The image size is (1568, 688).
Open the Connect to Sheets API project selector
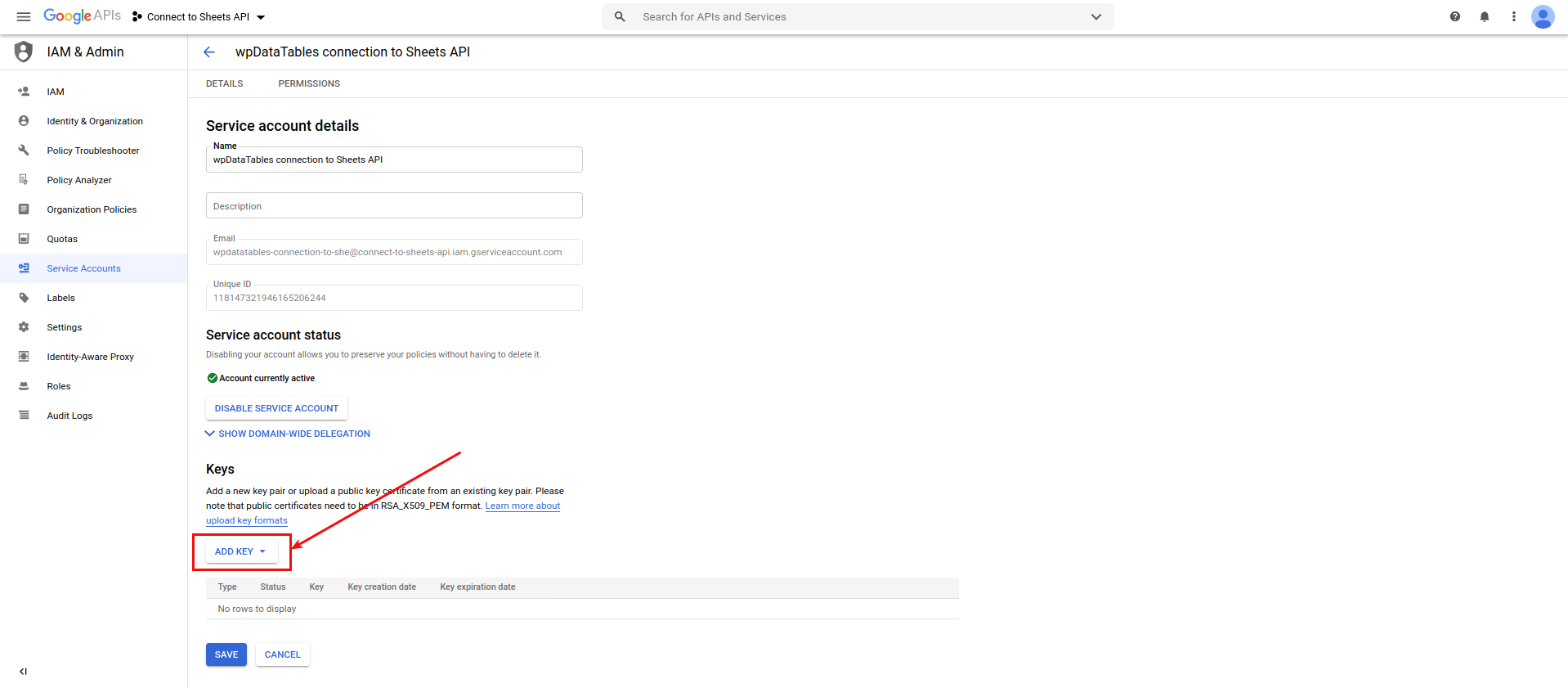(199, 16)
